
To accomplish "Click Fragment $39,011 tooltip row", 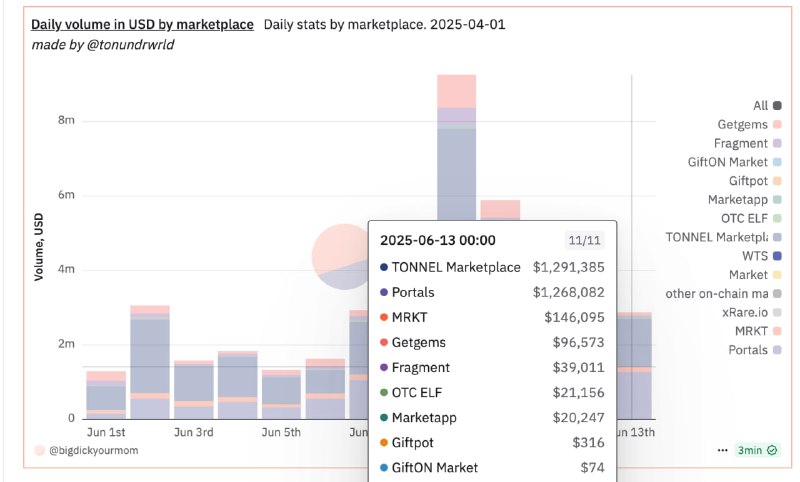I will click(x=492, y=367).
